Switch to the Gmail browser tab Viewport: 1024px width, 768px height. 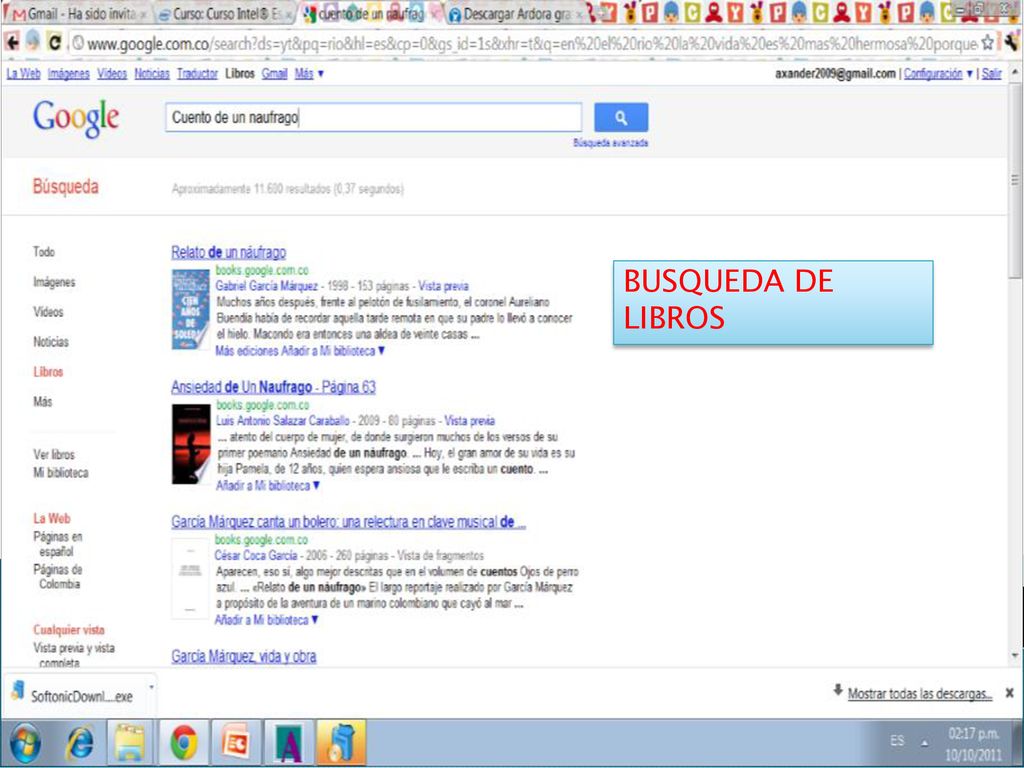[x=76, y=13]
